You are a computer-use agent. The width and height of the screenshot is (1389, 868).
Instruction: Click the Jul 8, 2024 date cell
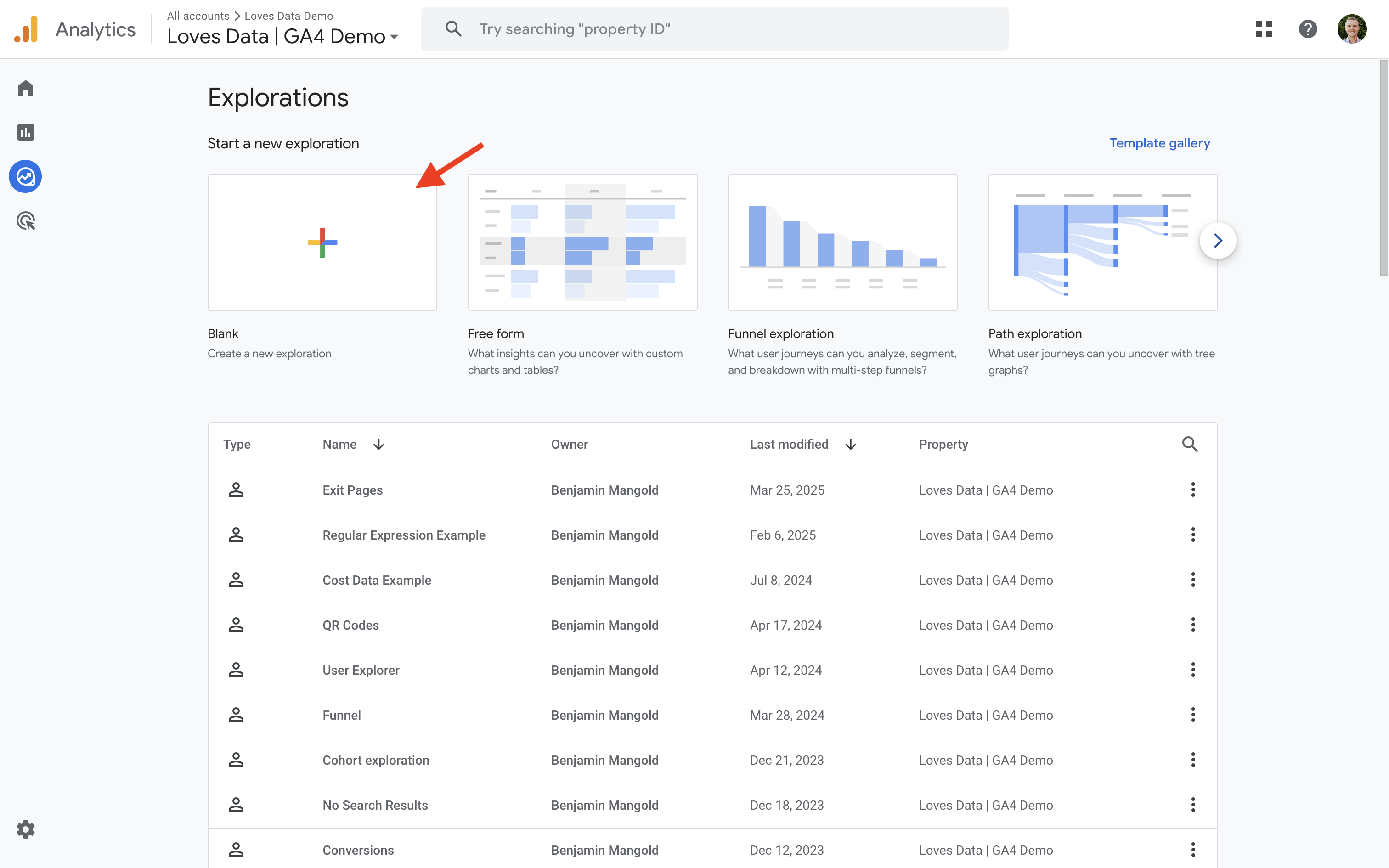tap(780, 580)
